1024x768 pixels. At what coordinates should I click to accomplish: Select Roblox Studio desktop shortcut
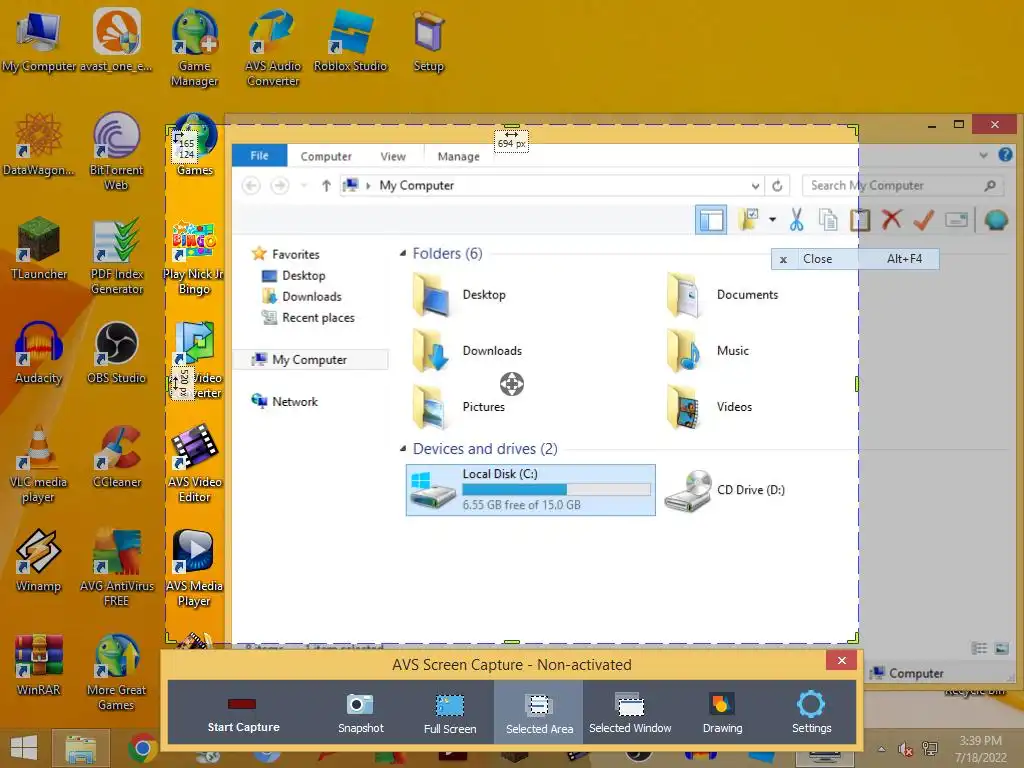tap(351, 41)
